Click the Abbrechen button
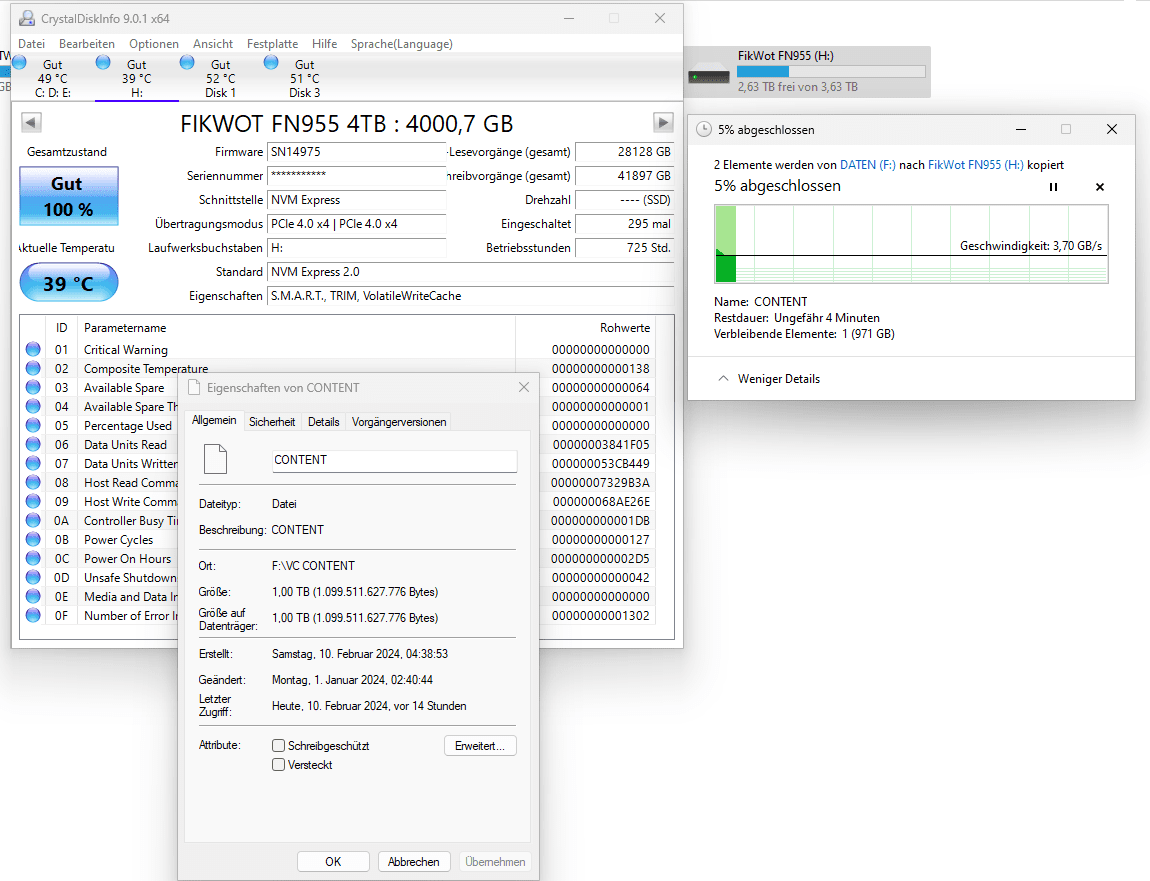 click(x=414, y=861)
